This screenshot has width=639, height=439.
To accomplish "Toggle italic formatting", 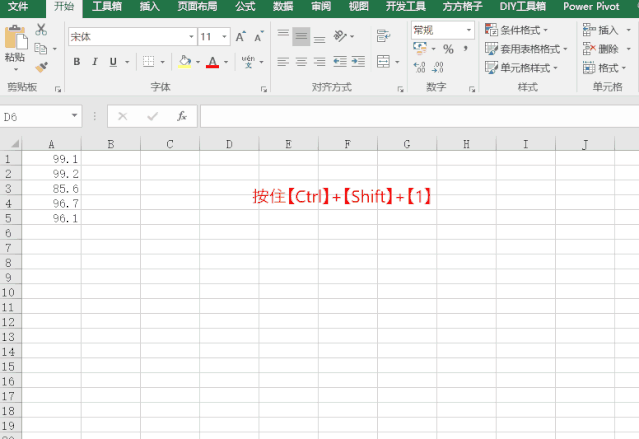I will point(95,62).
